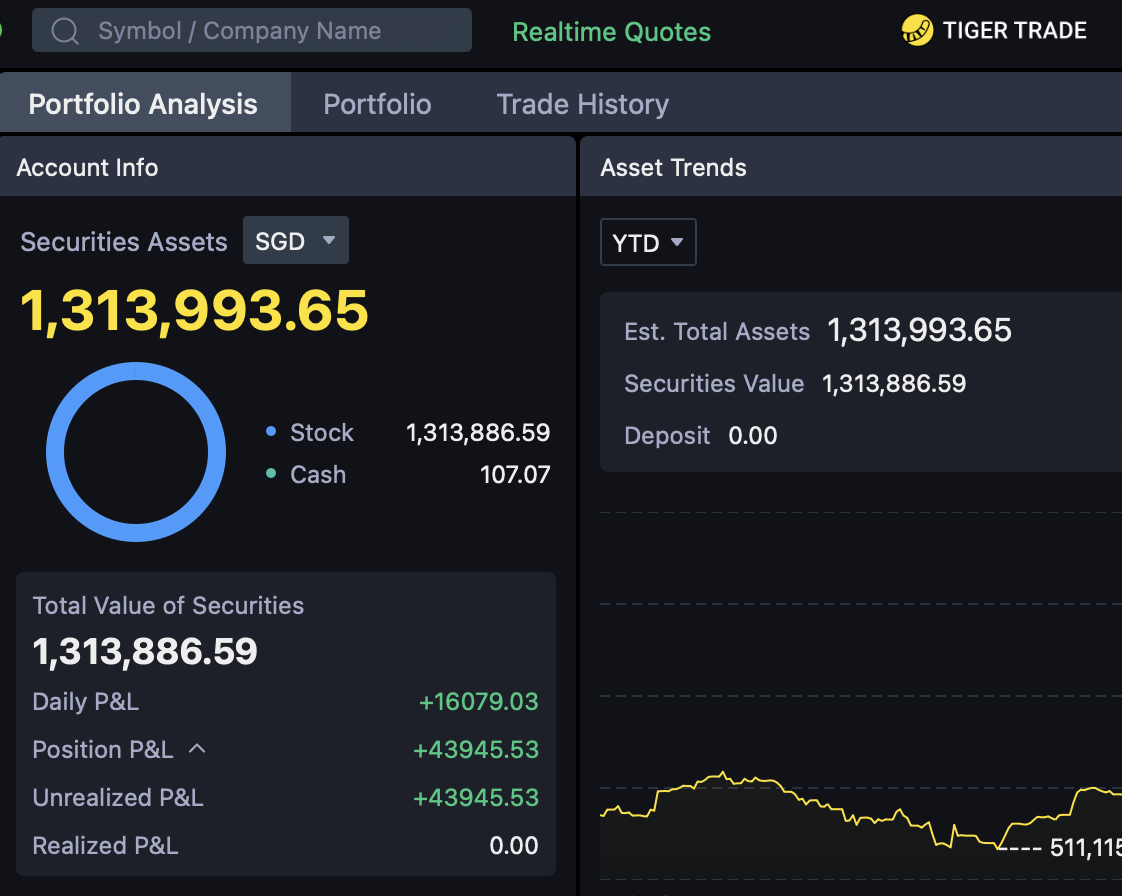1122x896 pixels.
Task: Click the green Cash legend dot
Action: (271, 474)
